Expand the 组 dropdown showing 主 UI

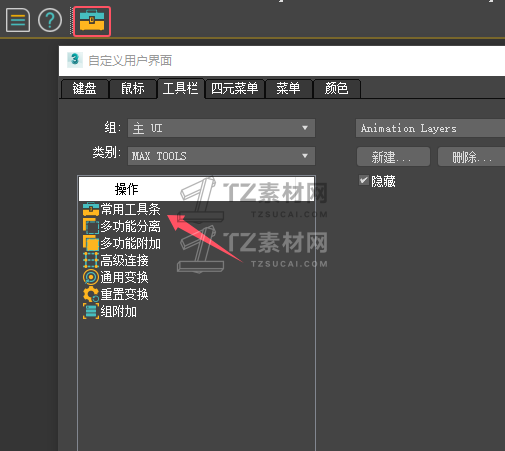pyautogui.click(x=221, y=128)
